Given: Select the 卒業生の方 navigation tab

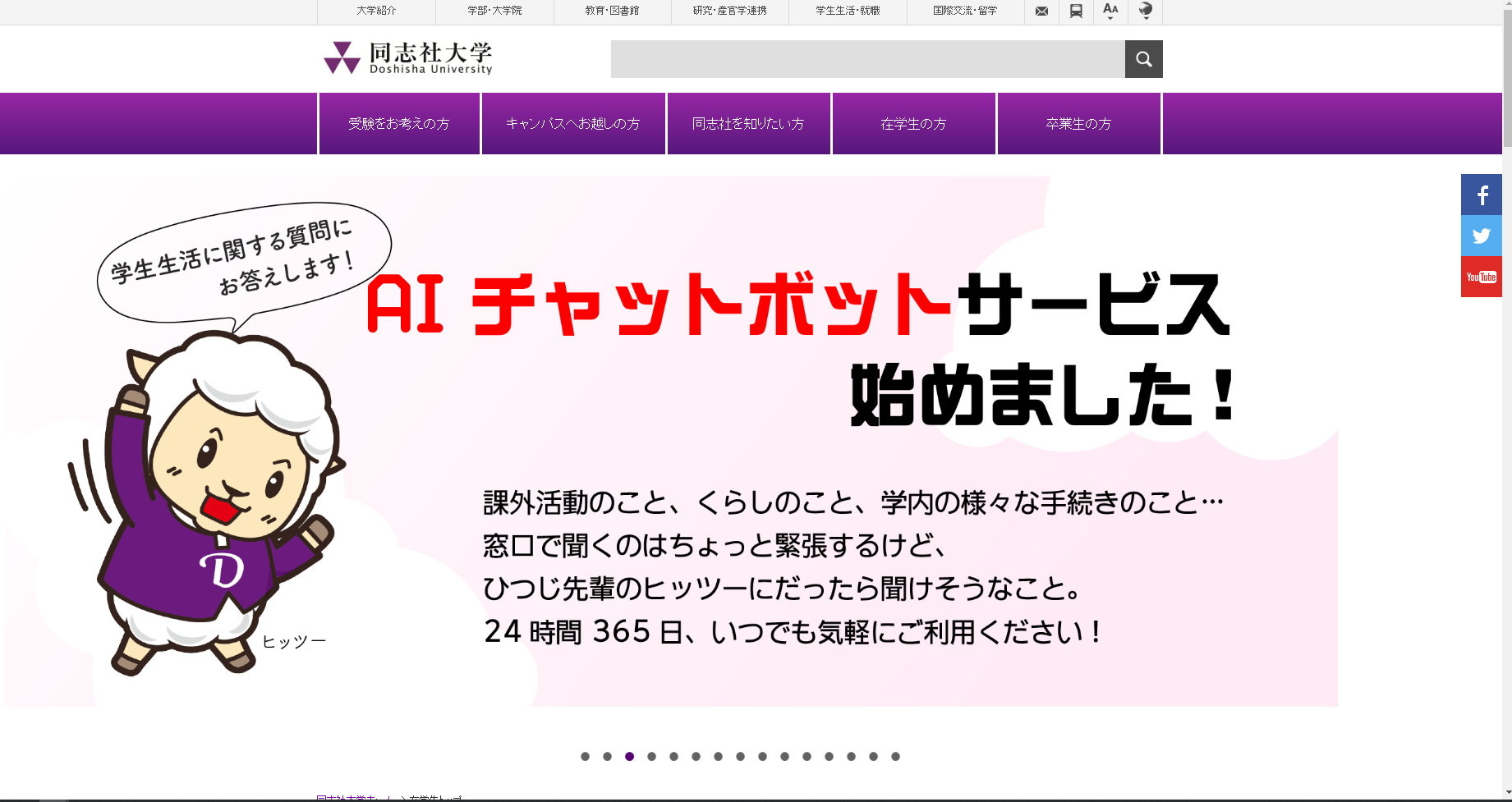Looking at the screenshot, I should coord(1079,123).
